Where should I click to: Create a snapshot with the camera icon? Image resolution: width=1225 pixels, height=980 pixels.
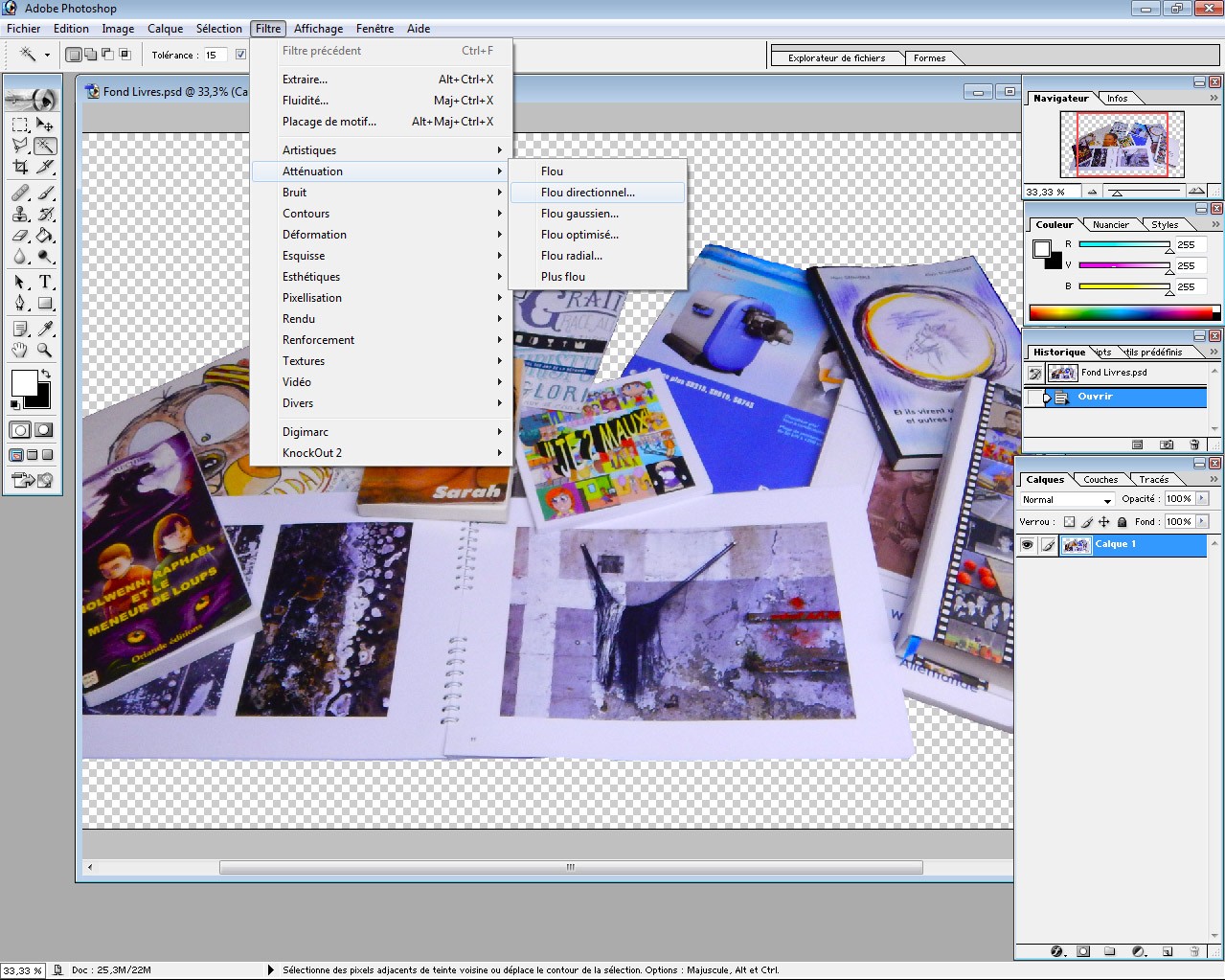[x=1166, y=444]
